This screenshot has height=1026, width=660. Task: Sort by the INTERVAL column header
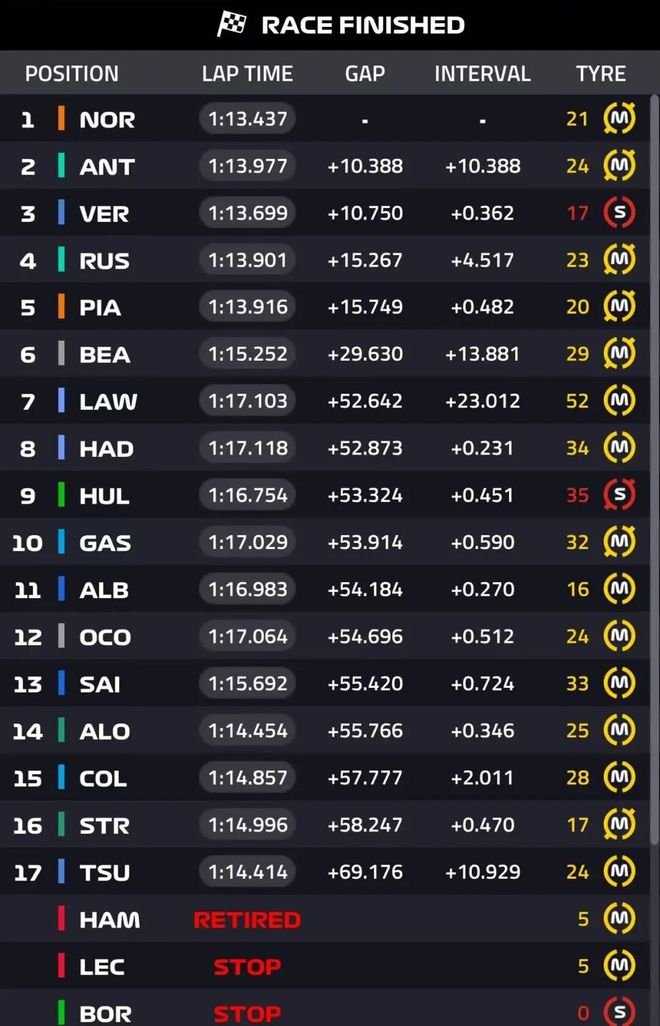coord(482,74)
